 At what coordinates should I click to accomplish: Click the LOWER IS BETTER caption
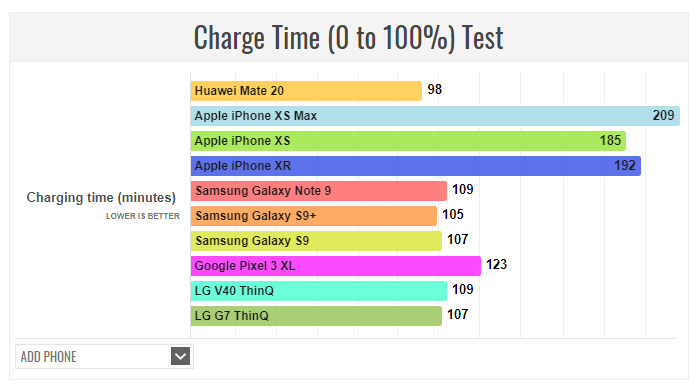[x=143, y=216]
